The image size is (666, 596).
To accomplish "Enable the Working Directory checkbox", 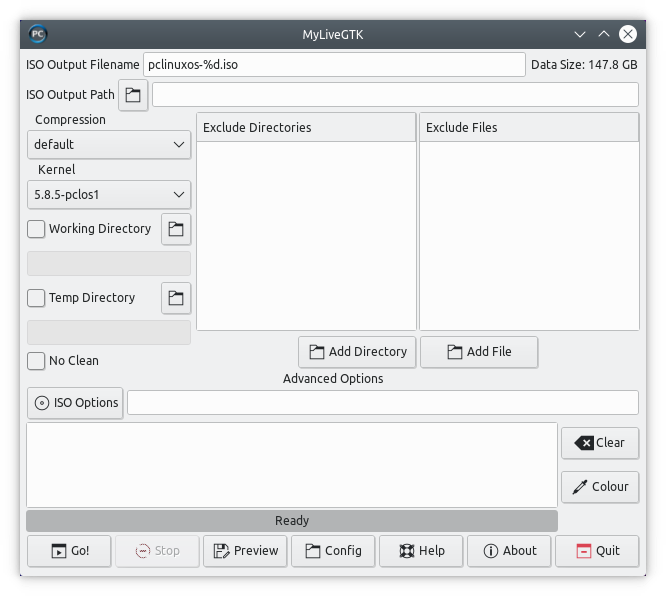I will point(36,229).
